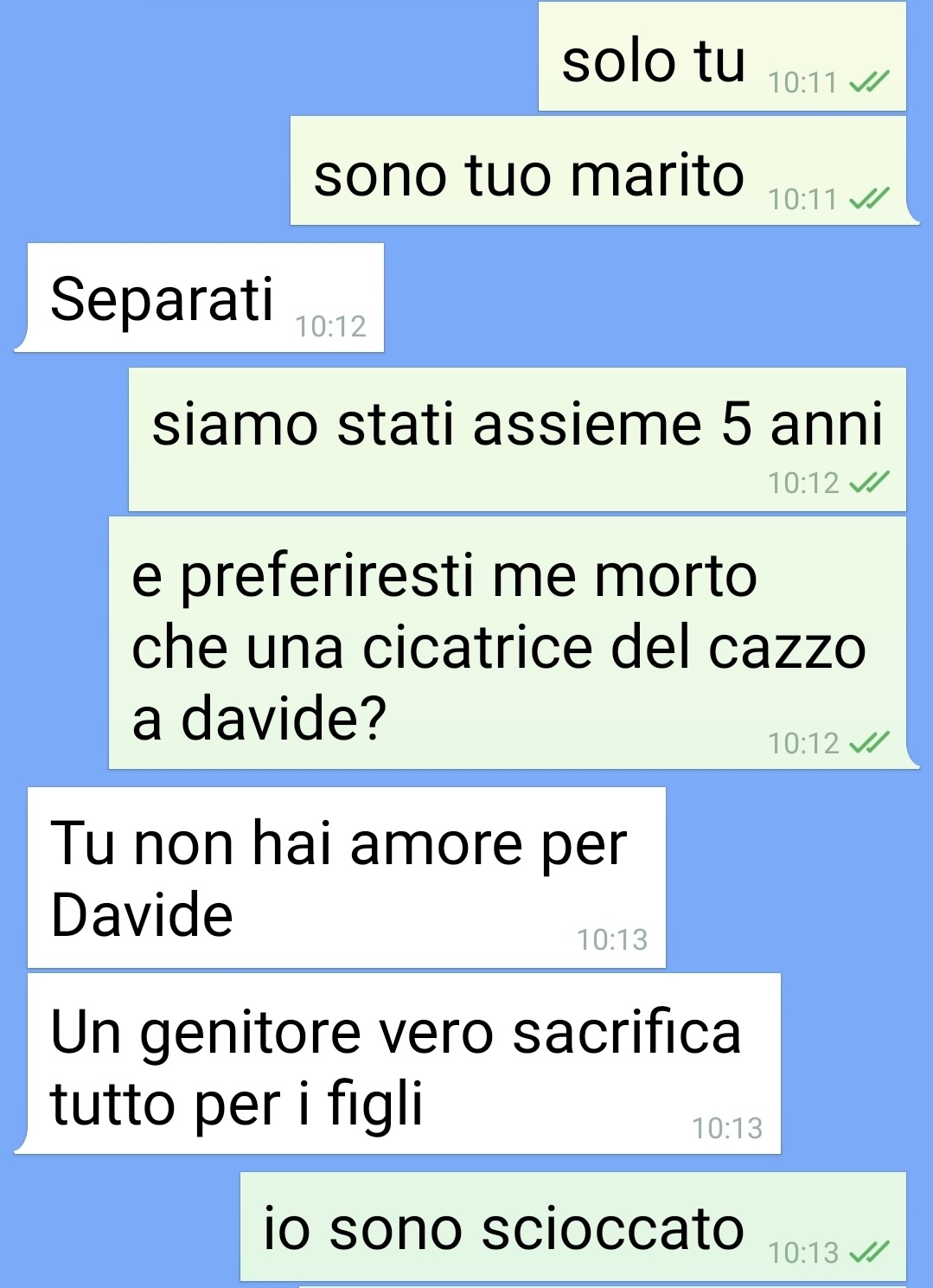
Task: Click read-receipt ticks on 'solo tu'
Action: pos(869,82)
